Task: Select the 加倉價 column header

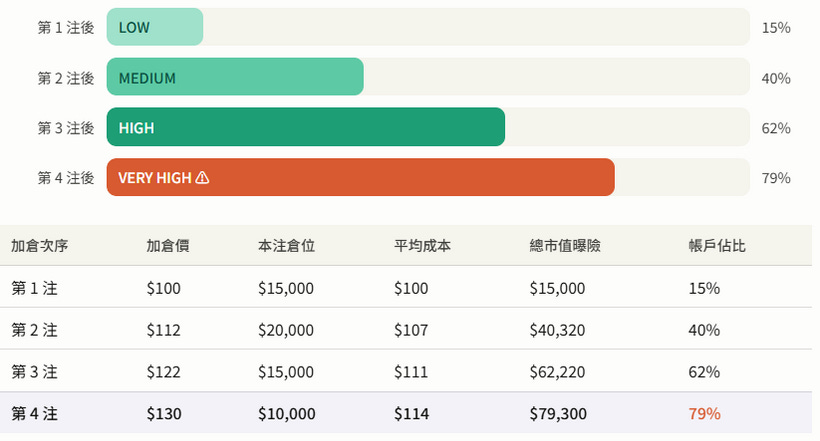Action: point(168,245)
